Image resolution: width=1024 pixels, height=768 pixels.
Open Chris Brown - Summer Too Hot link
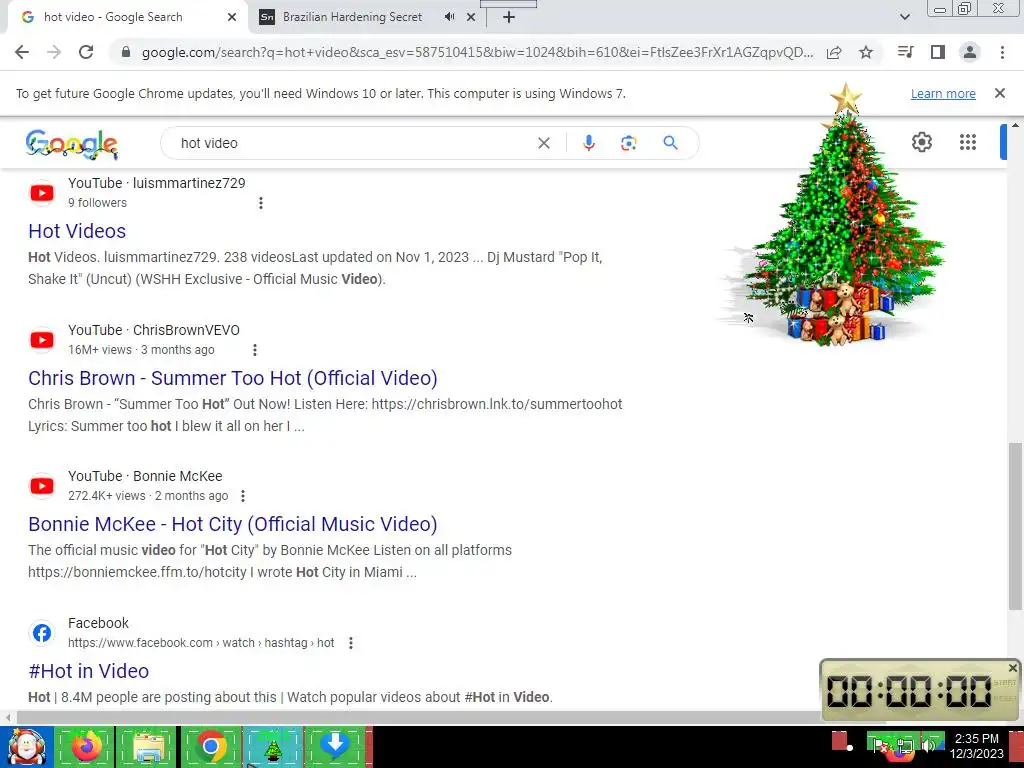[x=232, y=378]
